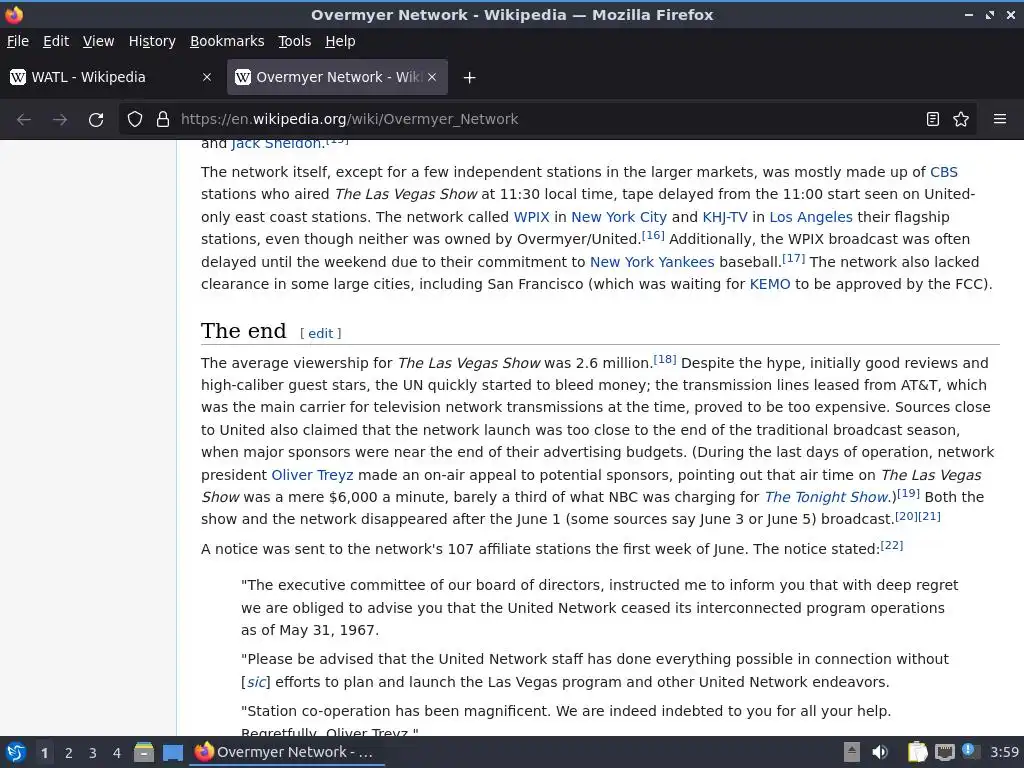This screenshot has width=1024, height=768.
Task: Open citation 18
Action: (x=665, y=359)
